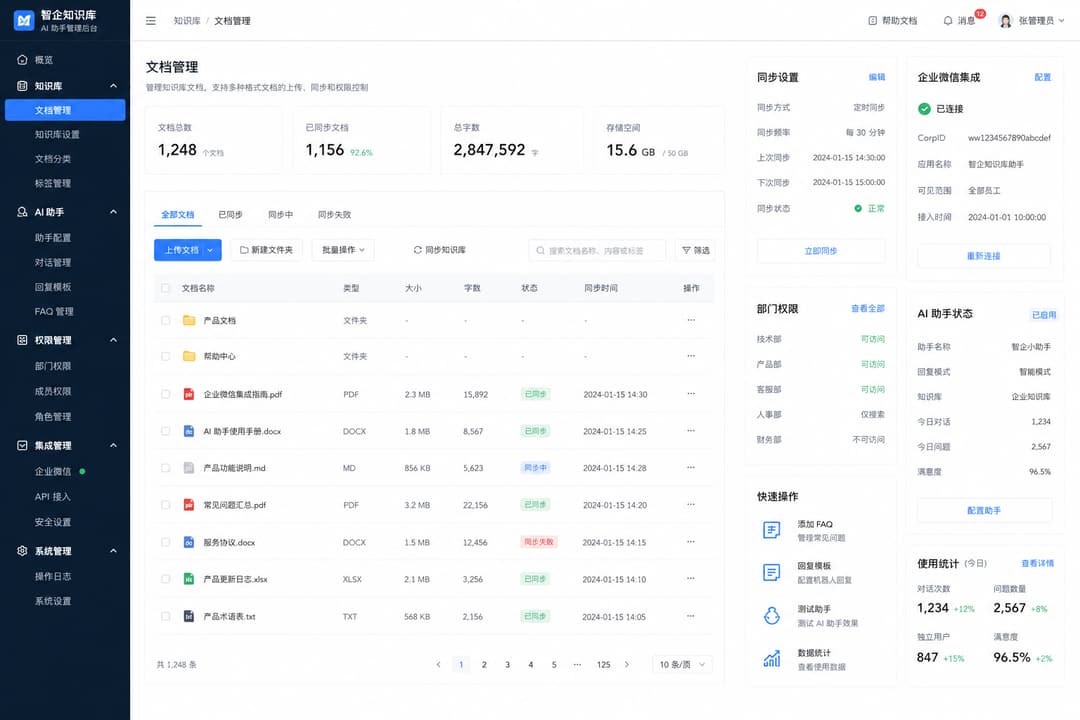
Task: Click the 同步知识库 button
Action: (x=439, y=250)
